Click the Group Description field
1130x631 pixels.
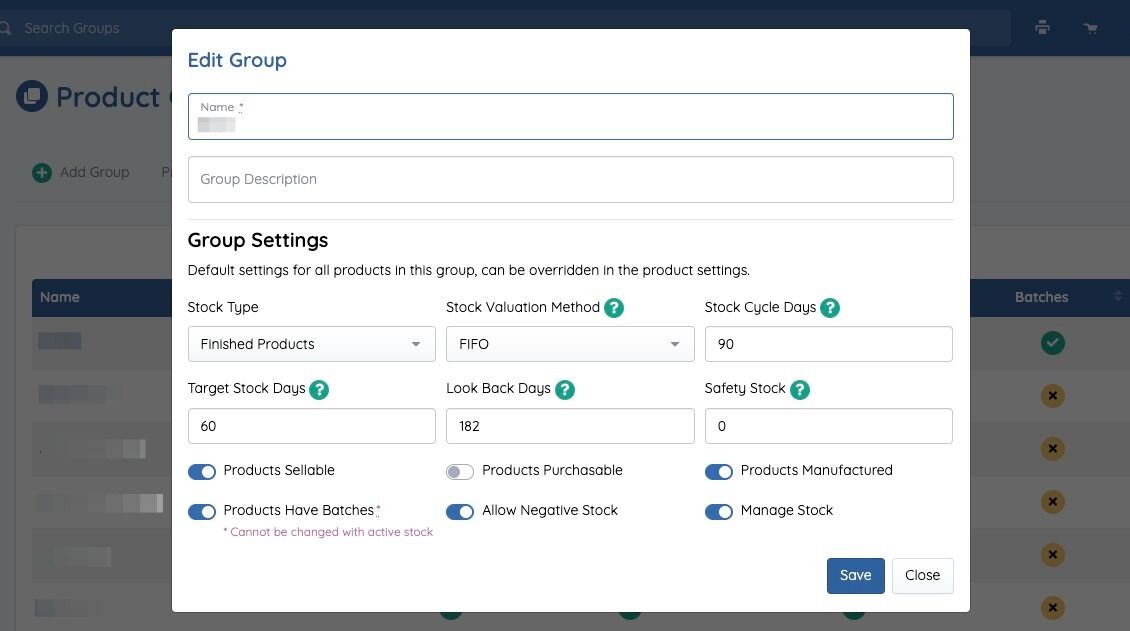(570, 179)
